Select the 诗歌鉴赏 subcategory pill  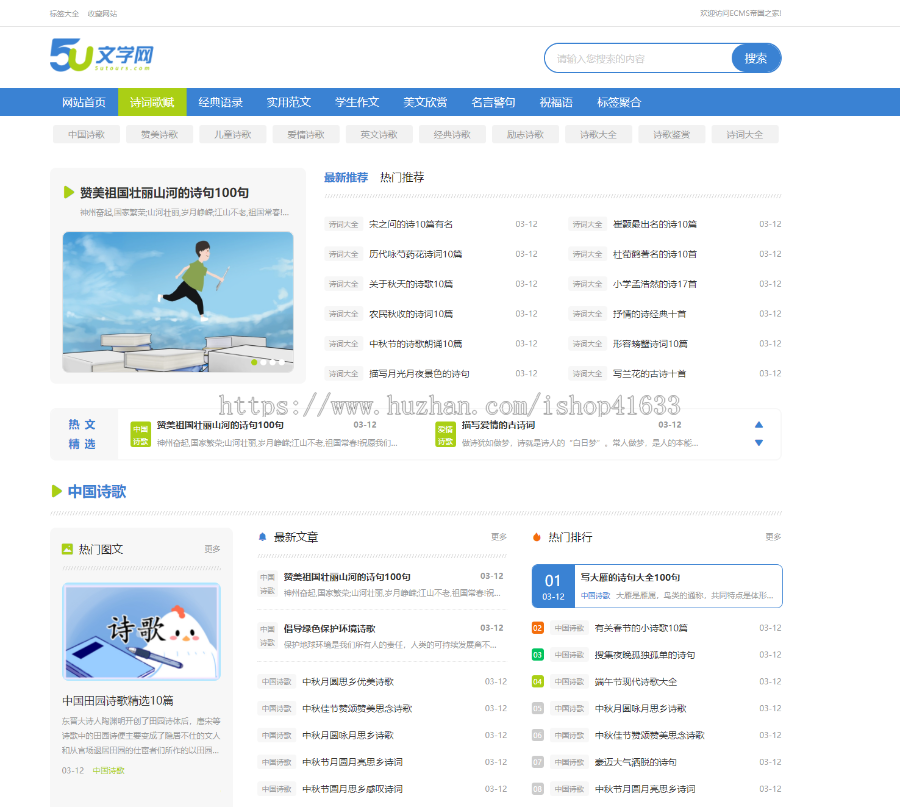coord(672,134)
